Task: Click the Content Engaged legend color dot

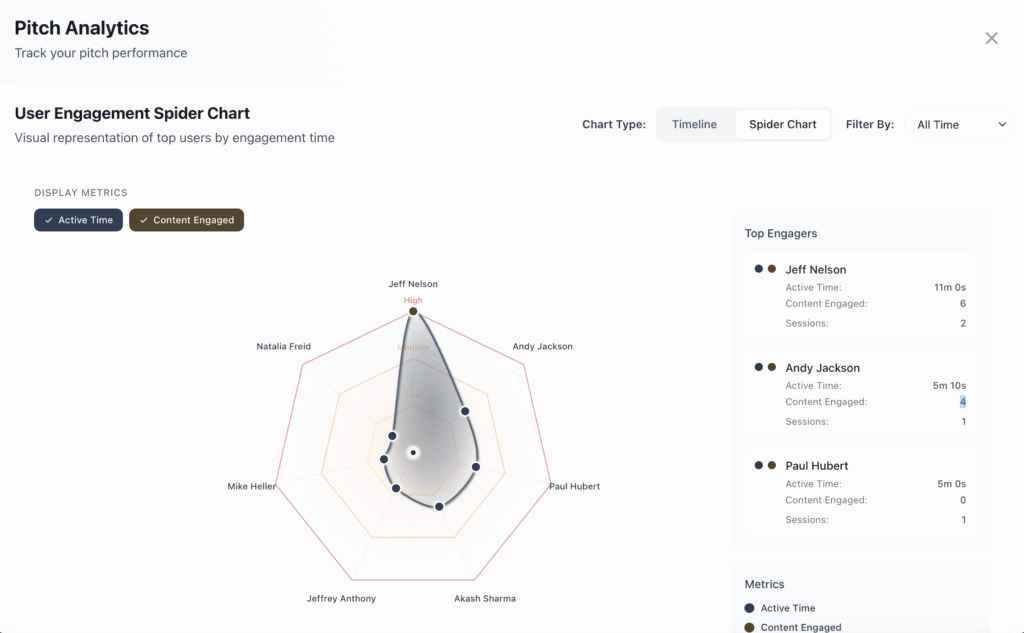Action: coord(750,627)
